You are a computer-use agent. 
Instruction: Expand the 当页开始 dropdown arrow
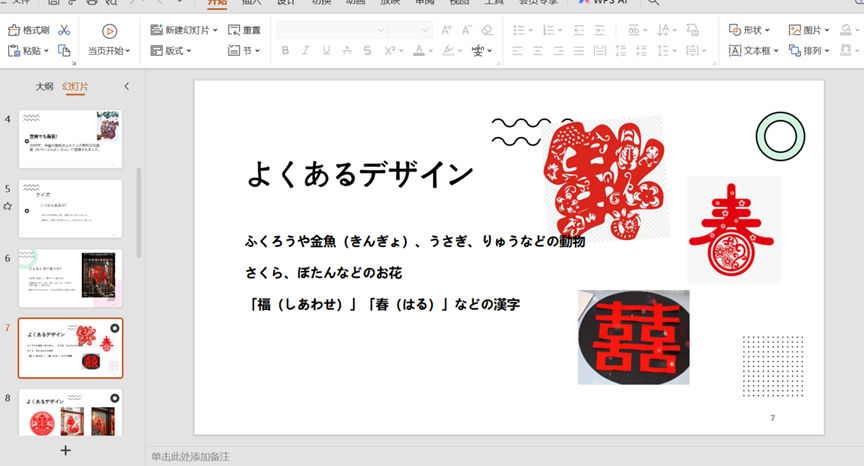click(128, 51)
